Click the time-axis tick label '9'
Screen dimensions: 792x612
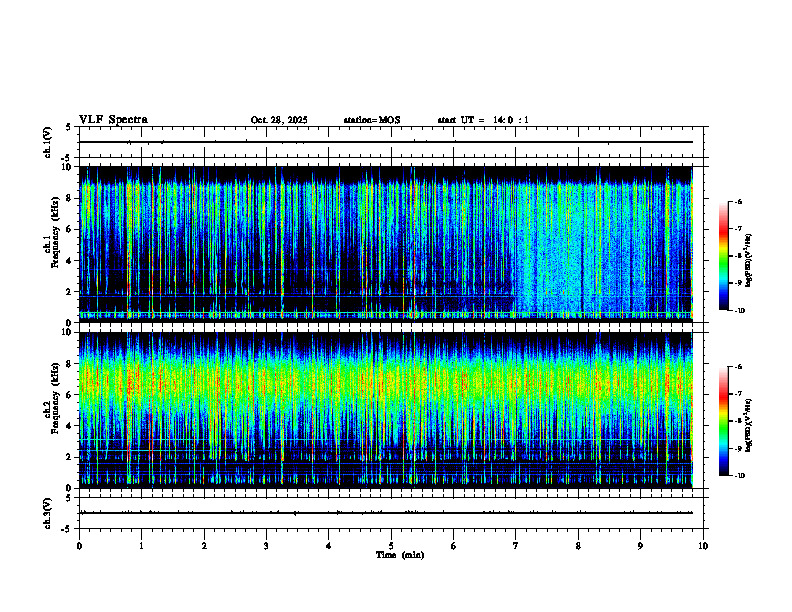click(640, 546)
